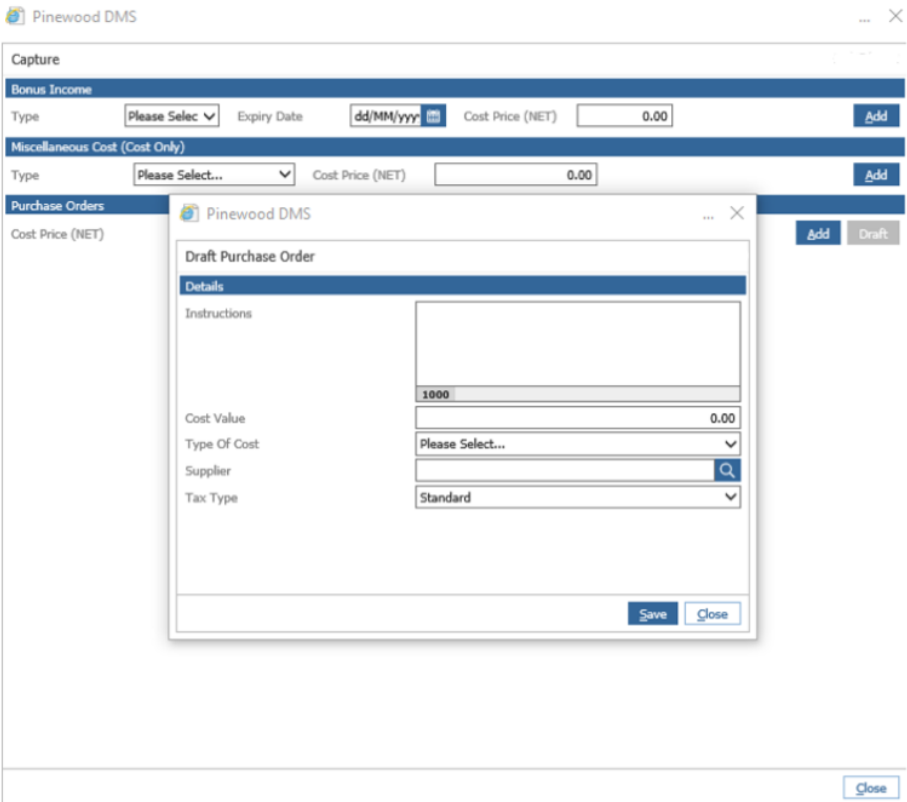Save the Draft Purchase Order
The height and width of the screenshot is (802, 907).
(652, 614)
